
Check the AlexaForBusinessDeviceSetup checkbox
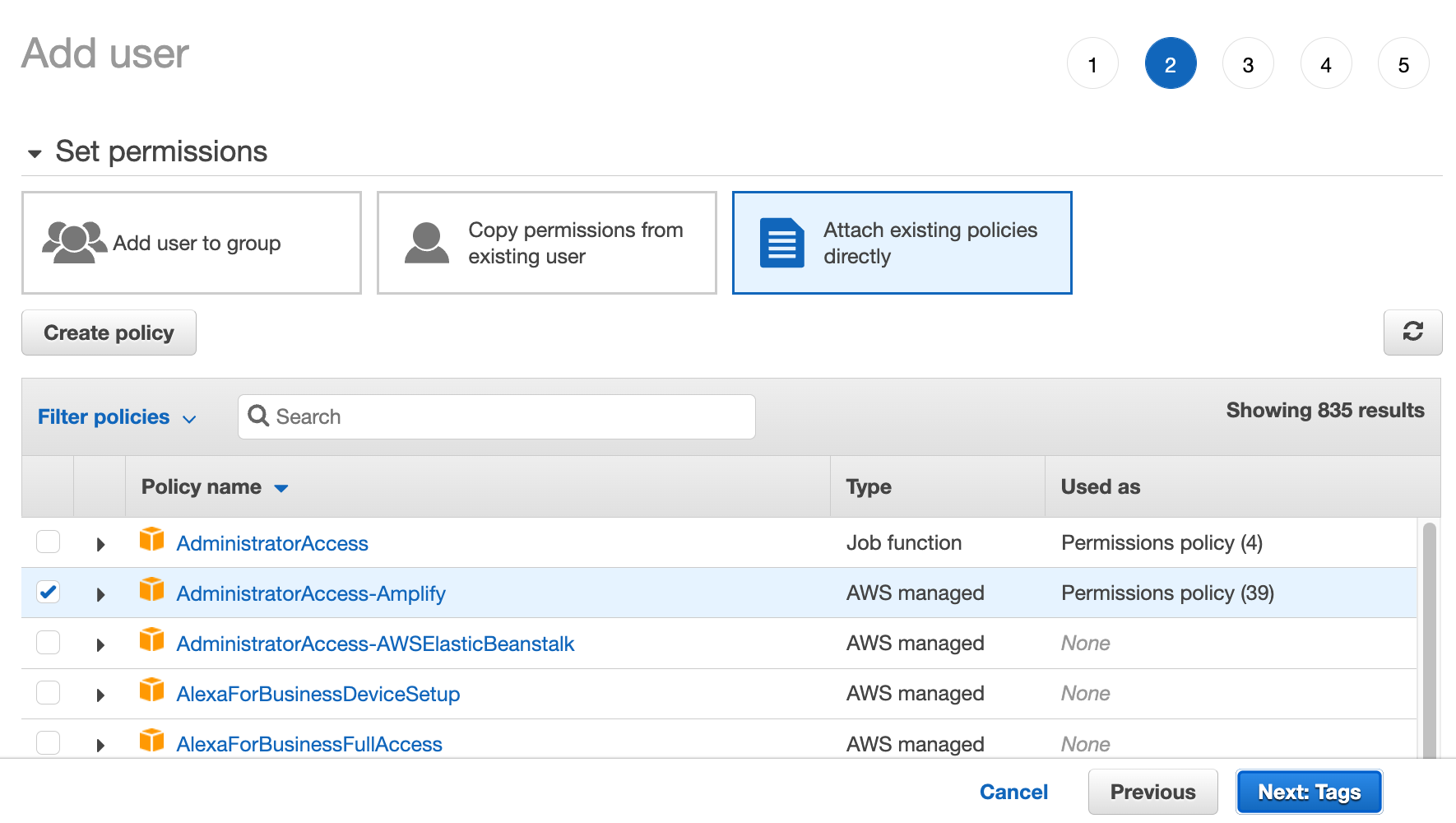(x=49, y=692)
